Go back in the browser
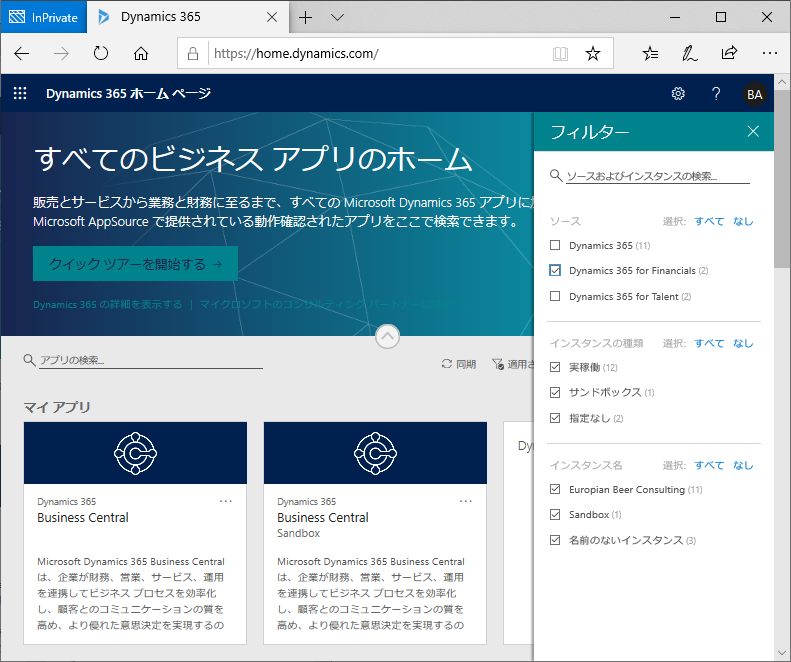791x662 pixels. 22,53
